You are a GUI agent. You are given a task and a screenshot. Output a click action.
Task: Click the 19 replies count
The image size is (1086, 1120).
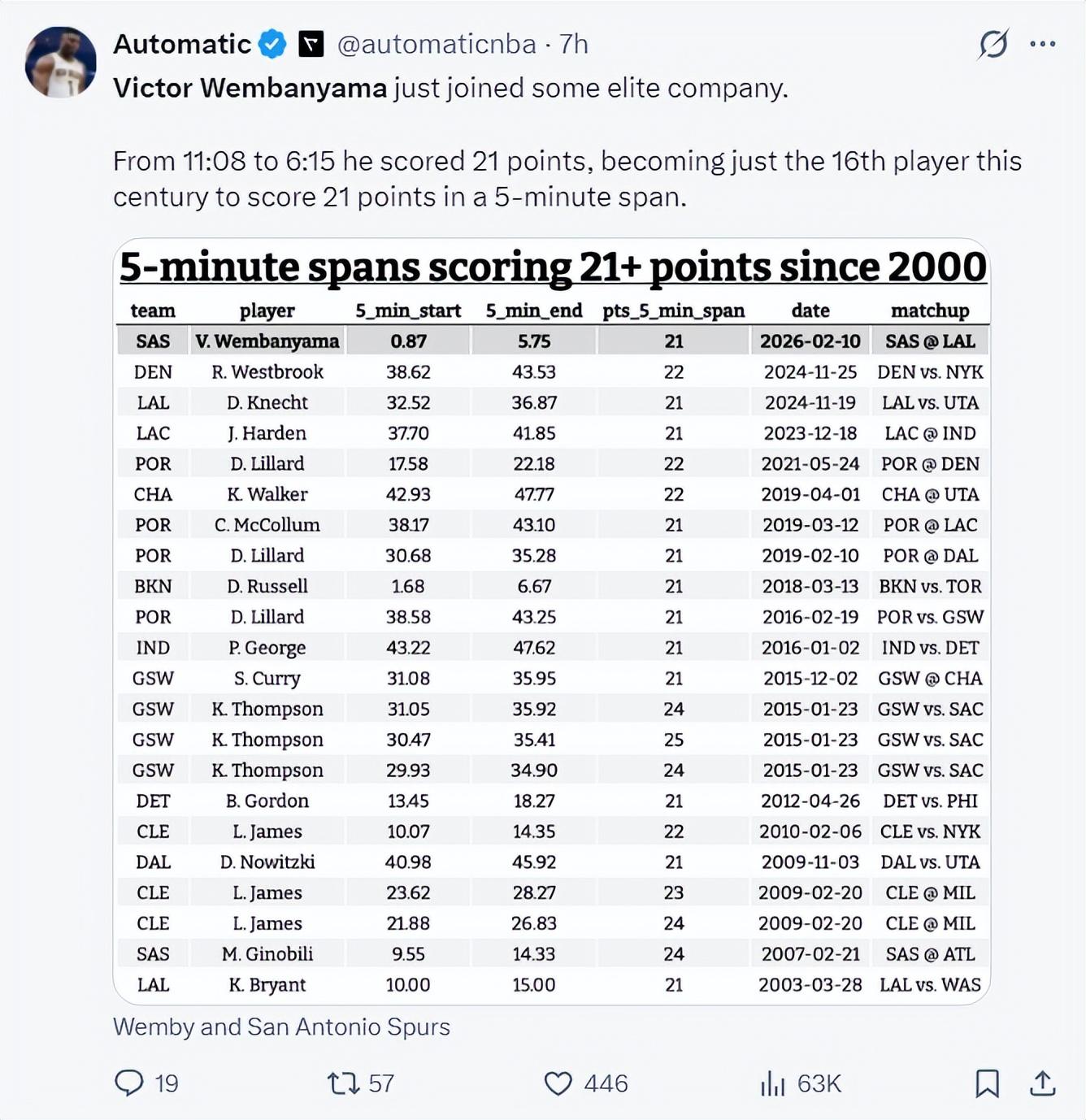pos(167,1083)
